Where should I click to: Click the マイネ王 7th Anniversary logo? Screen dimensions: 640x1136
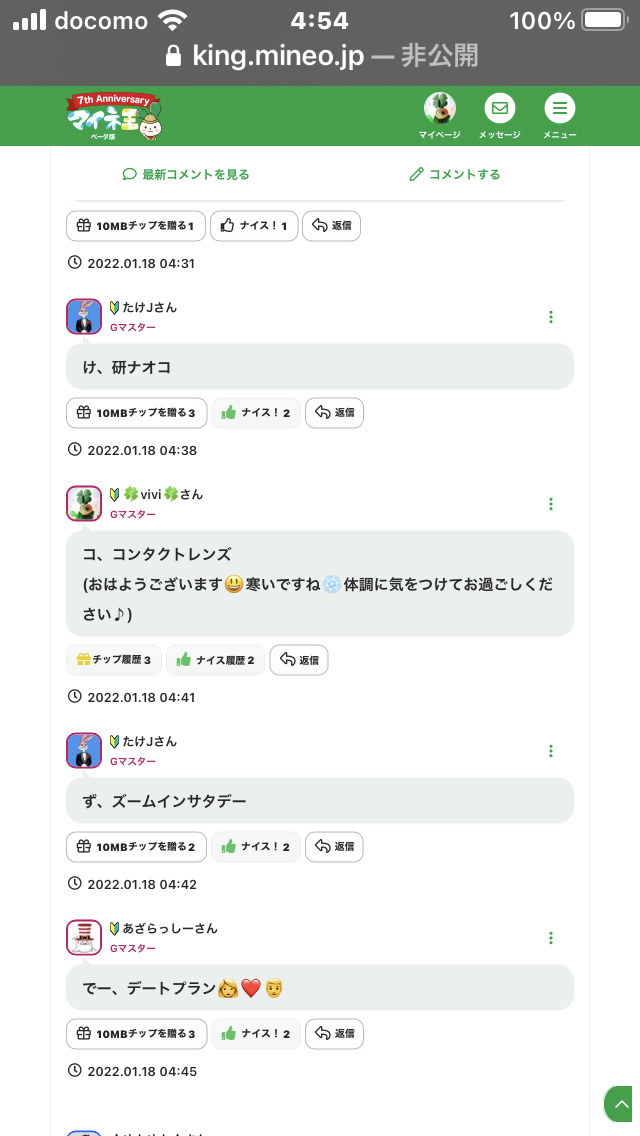point(114,116)
